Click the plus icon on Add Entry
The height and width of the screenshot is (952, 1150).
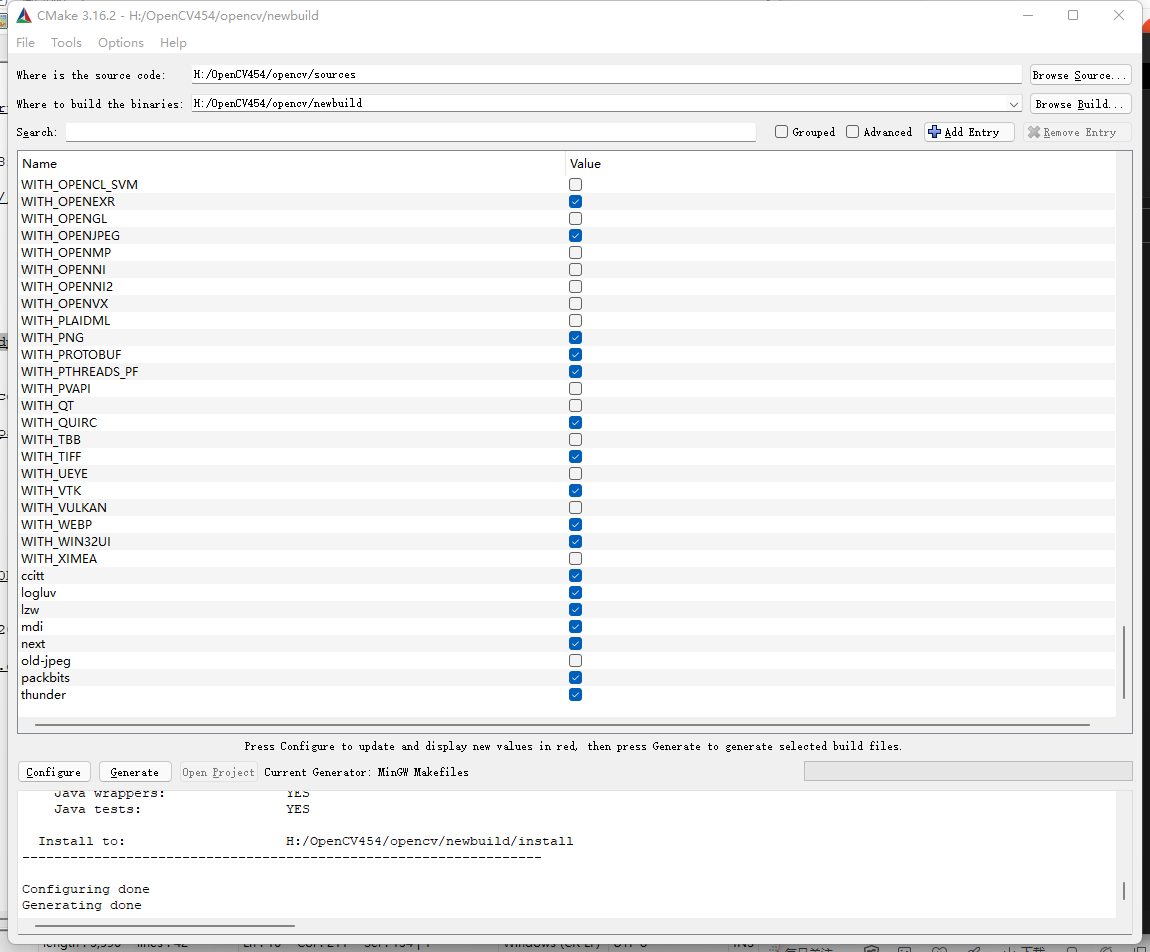(x=934, y=132)
